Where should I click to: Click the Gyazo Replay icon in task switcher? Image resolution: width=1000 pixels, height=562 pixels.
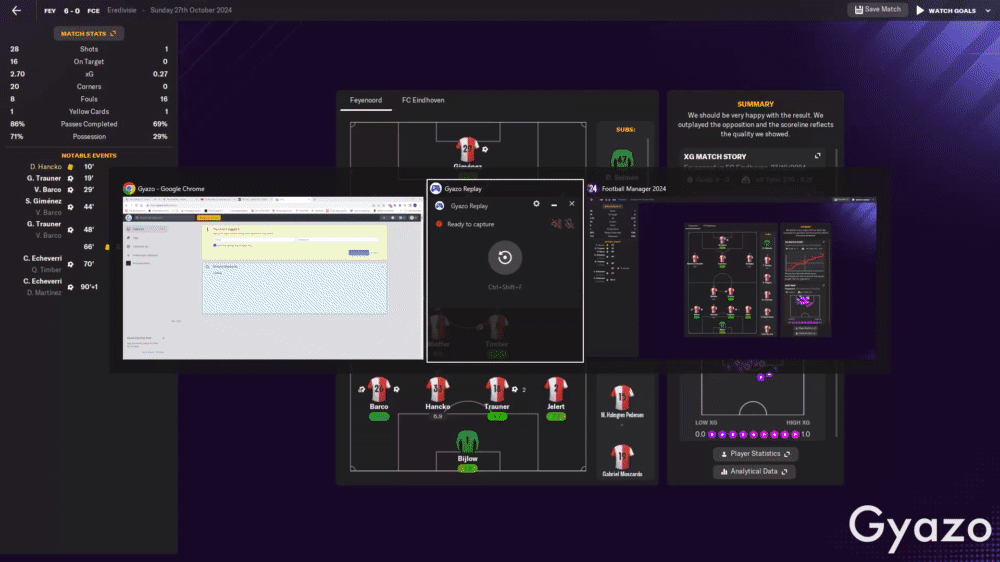(436, 189)
